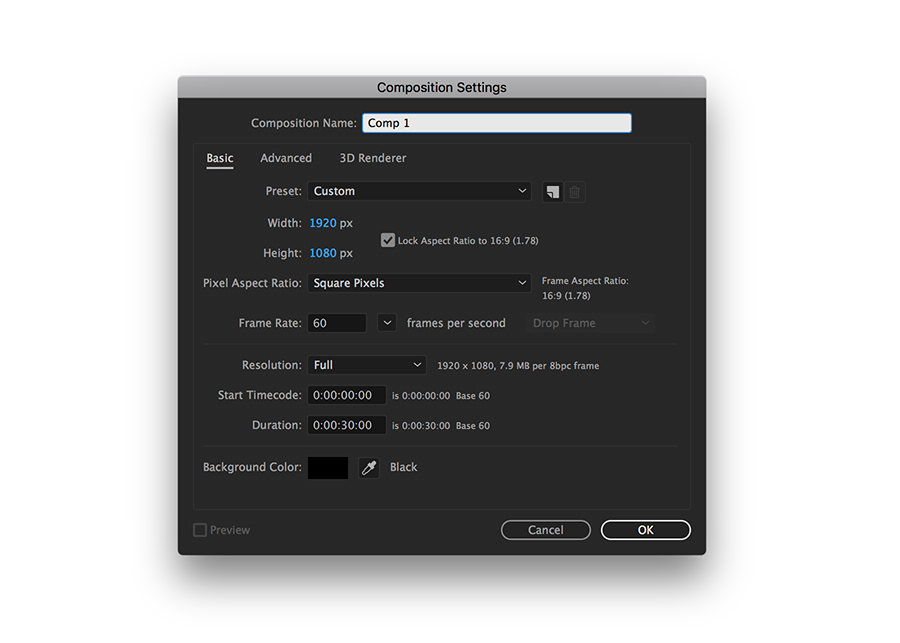Screen dimensions: 900x643
Task: Click the Height value 1080
Action: 323,253
